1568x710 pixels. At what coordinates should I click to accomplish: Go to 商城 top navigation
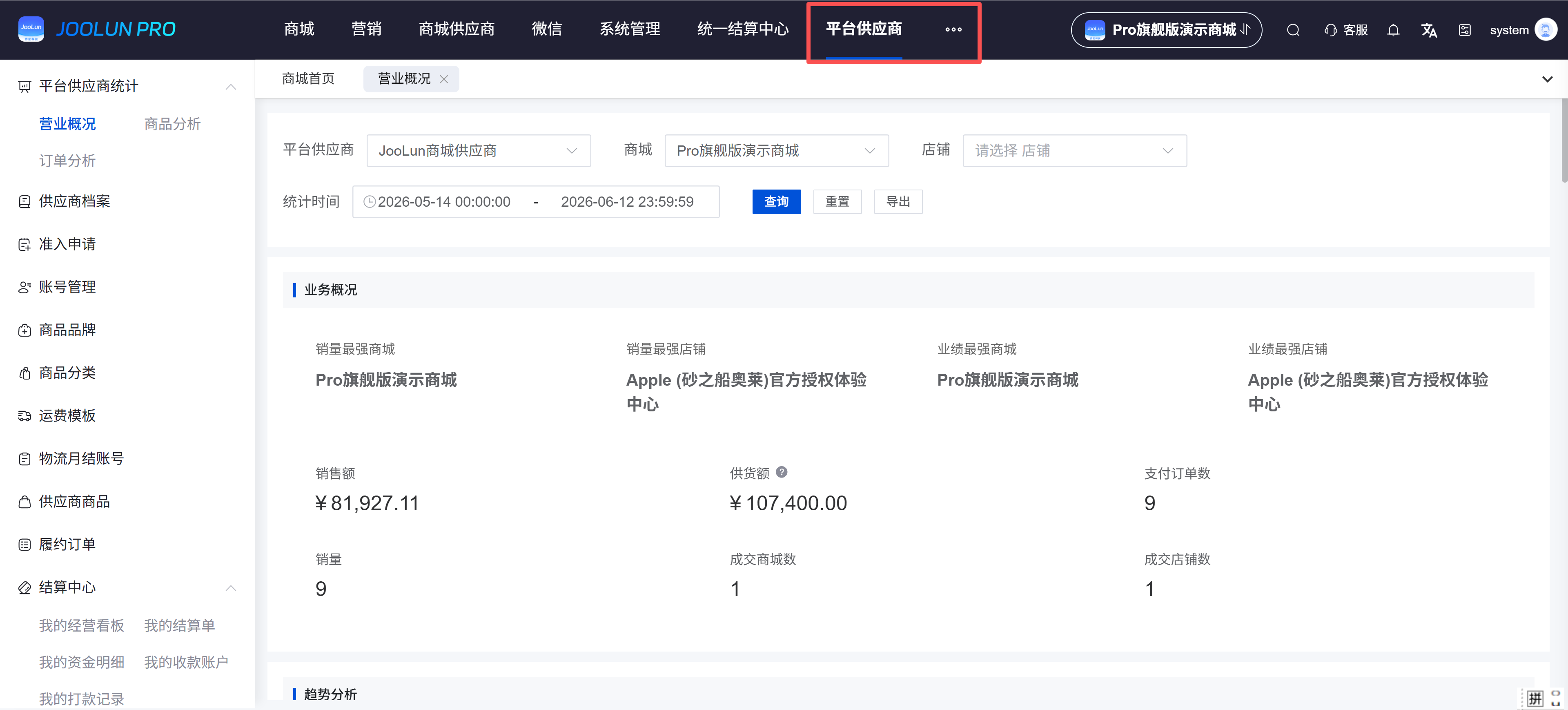click(x=299, y=29)
